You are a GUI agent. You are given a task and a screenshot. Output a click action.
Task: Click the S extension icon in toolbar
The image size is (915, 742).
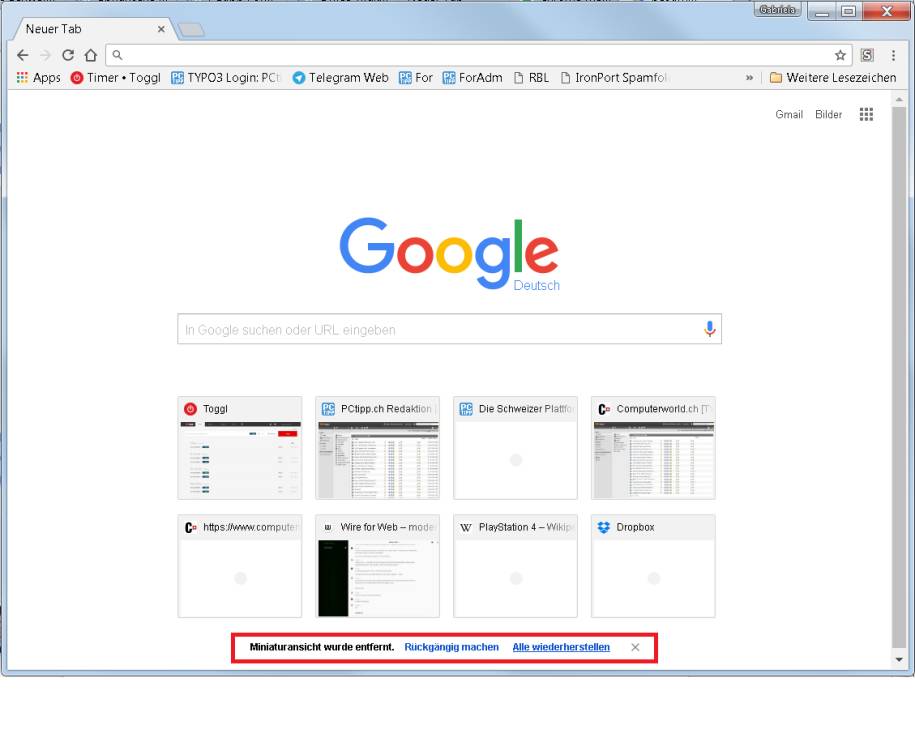pyautogui.click(x=867, y=55)
